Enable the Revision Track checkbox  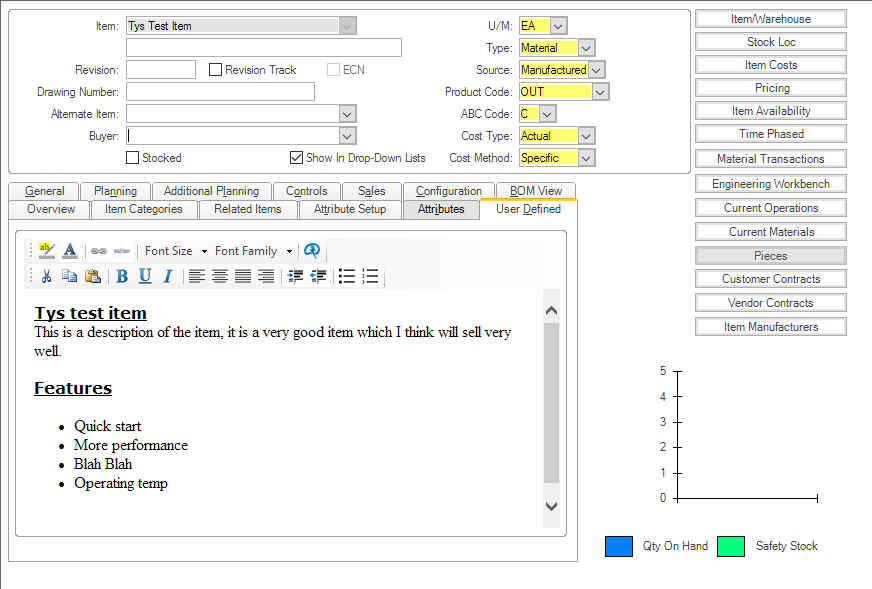(x=215, y=70)
